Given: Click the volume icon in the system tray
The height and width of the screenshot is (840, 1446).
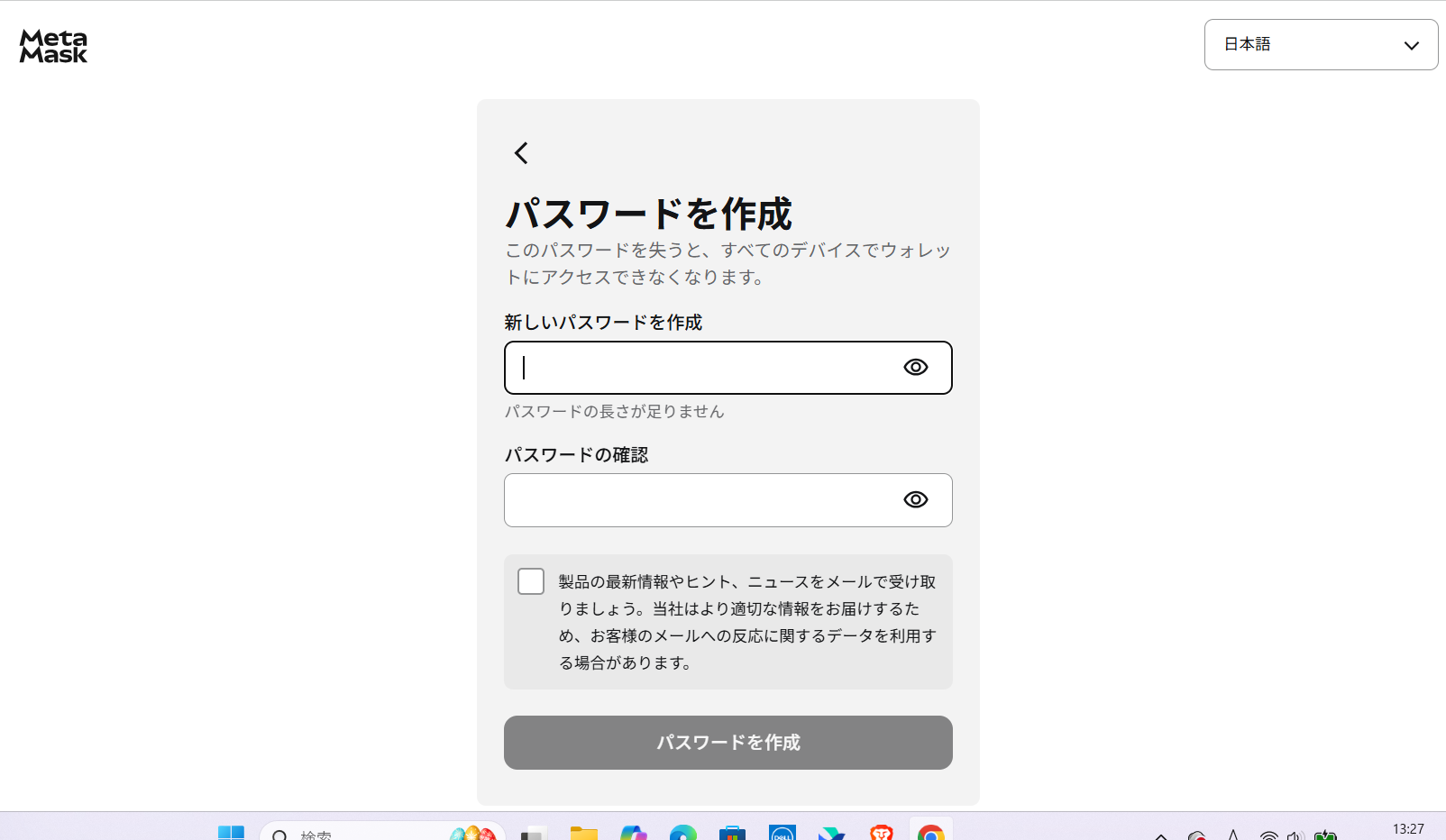Looking at the screenshot, I should [x=1295, y=834].
